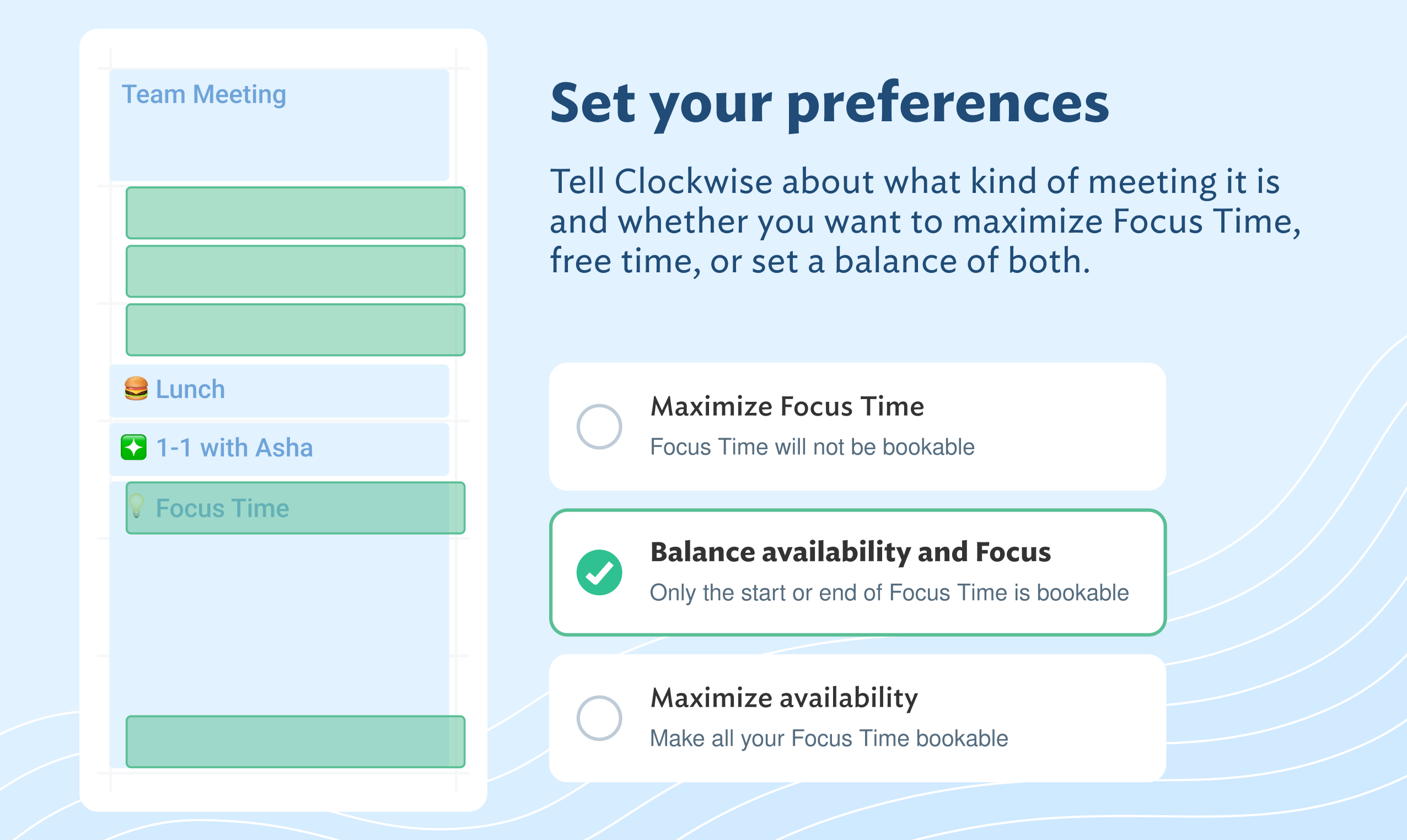The image size is (1407, 840).
Task: Click the third green block above Lunch
Action: [x=296, y=330]
